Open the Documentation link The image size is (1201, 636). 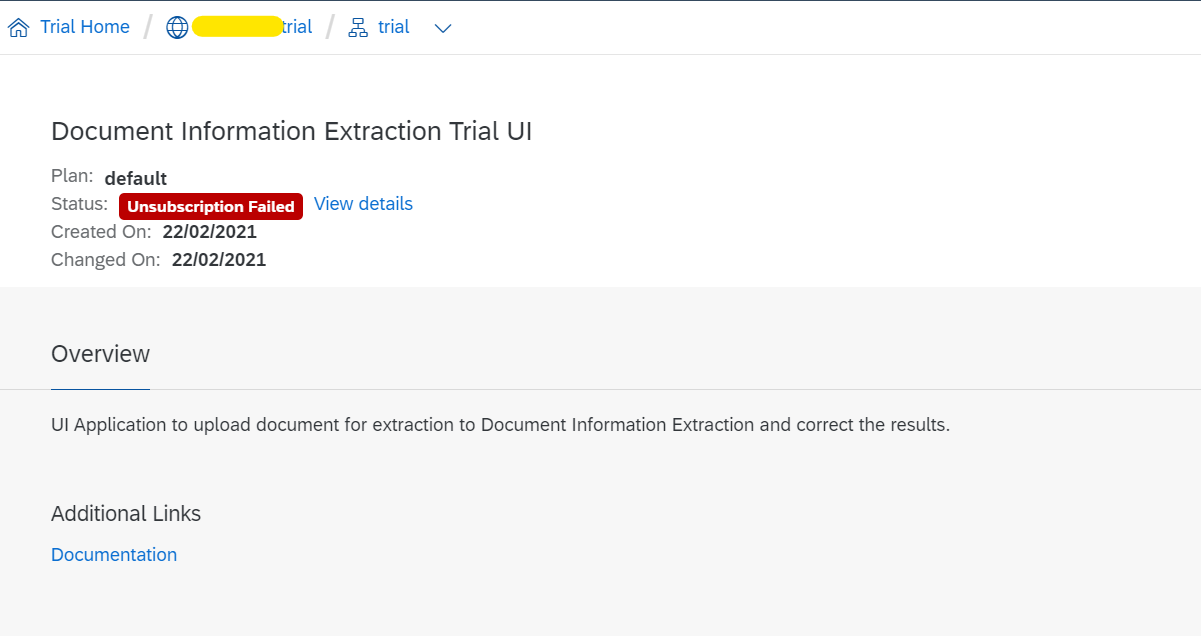click(x=114, y=555)
